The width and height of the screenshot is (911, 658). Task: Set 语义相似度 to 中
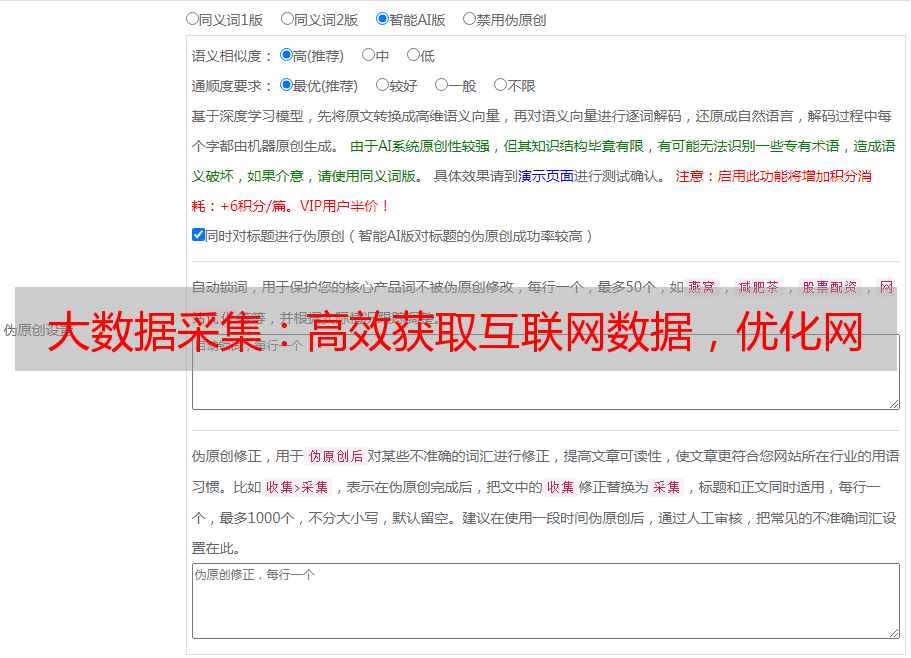[x=368, y=55]
